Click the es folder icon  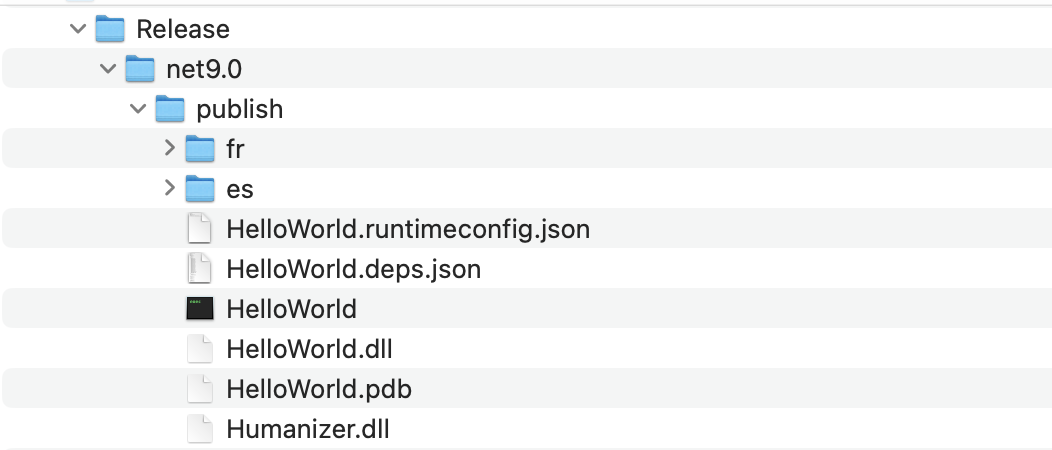pos(200,189)
